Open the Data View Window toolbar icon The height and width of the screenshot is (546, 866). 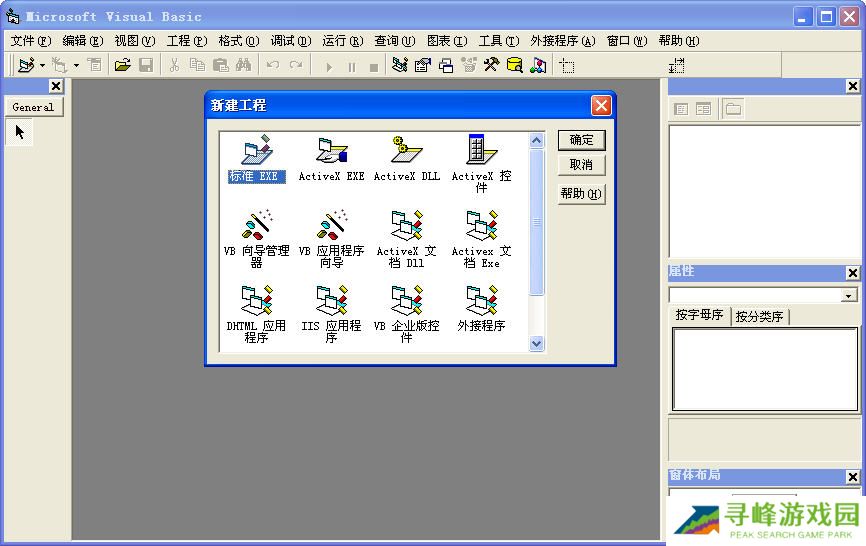click(x=515, y=65)
